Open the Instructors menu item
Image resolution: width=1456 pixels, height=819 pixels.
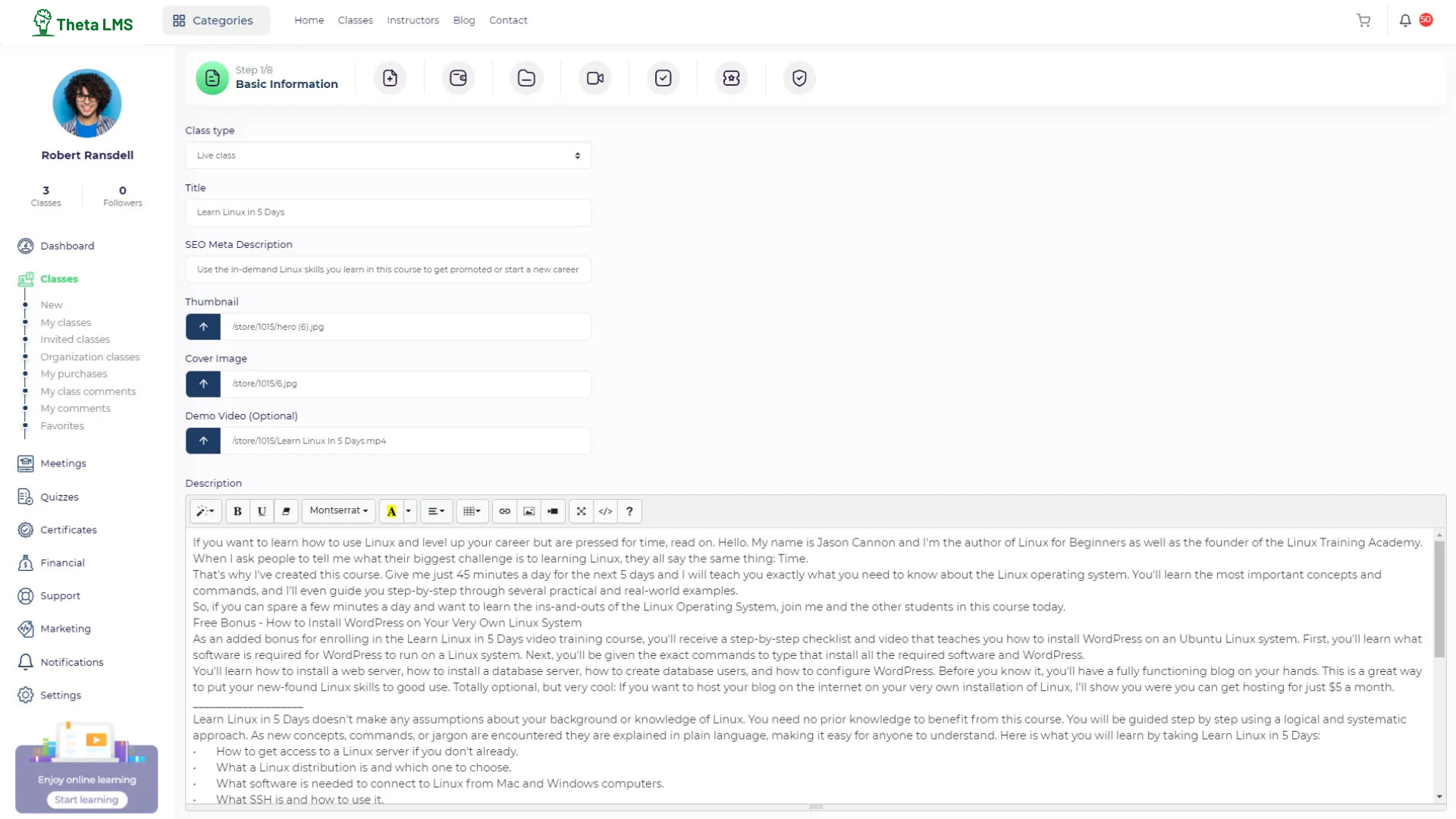coord(413,20)
